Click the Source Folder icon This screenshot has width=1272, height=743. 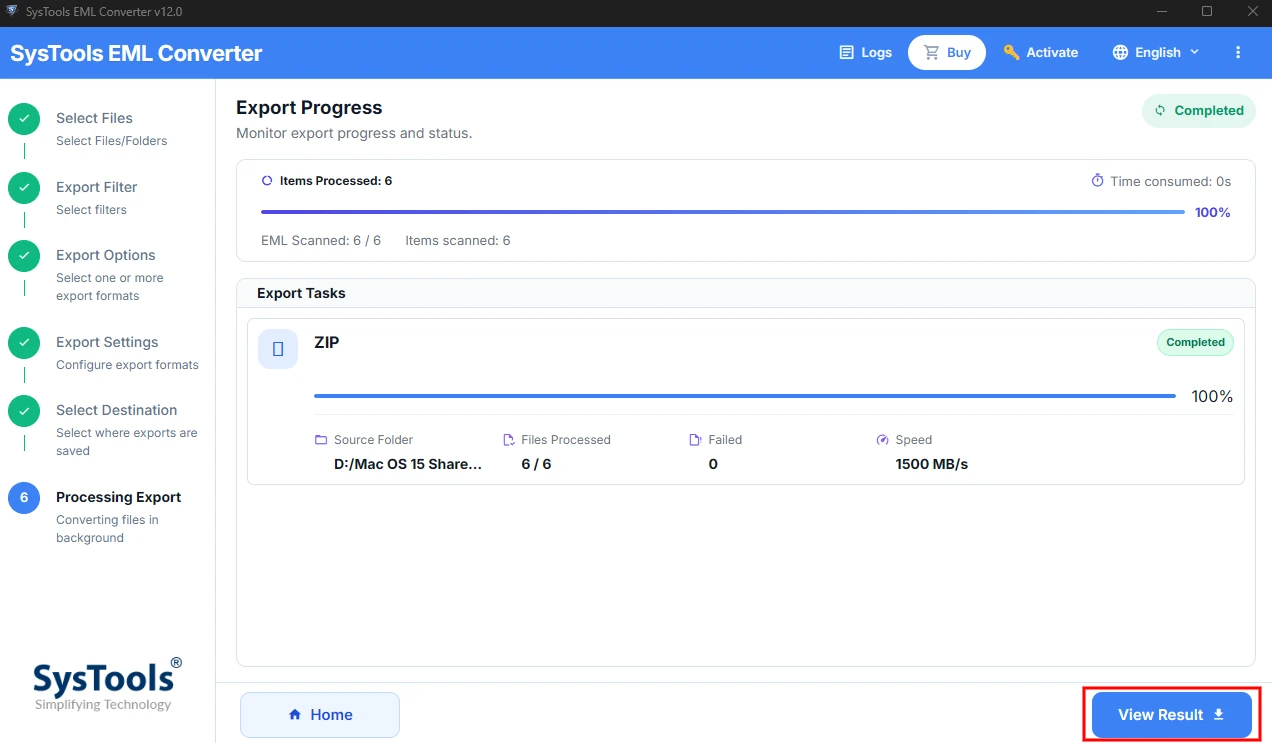coord(321,440)
